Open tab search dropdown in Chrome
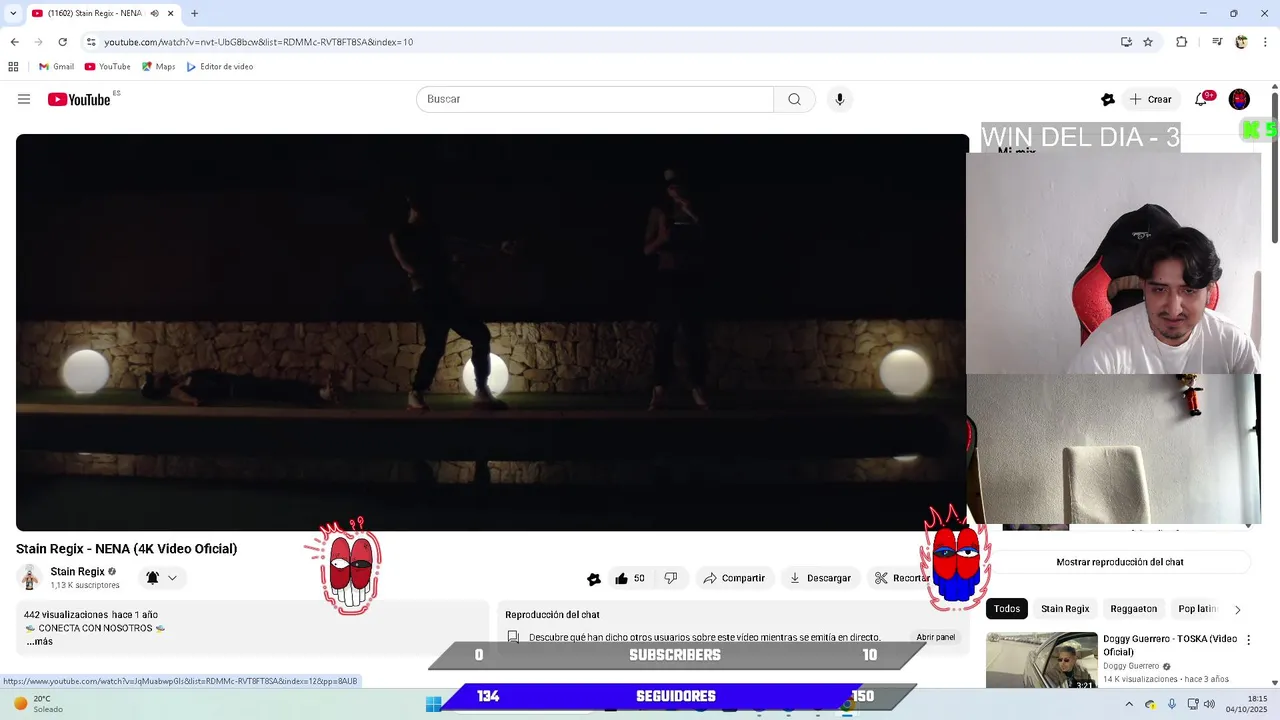1280x720 pixels. click(13, 13)
